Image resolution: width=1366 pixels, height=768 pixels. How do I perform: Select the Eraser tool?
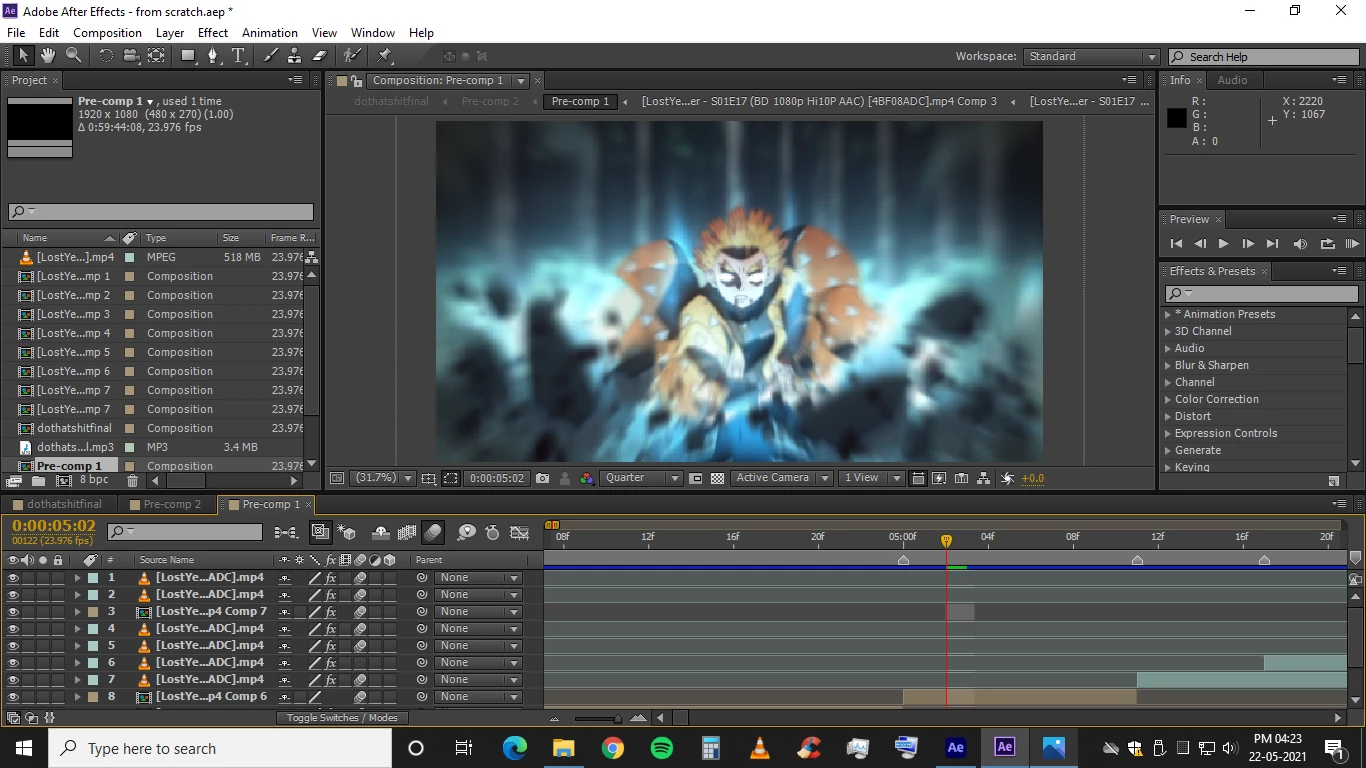click(x=320, y=56)
